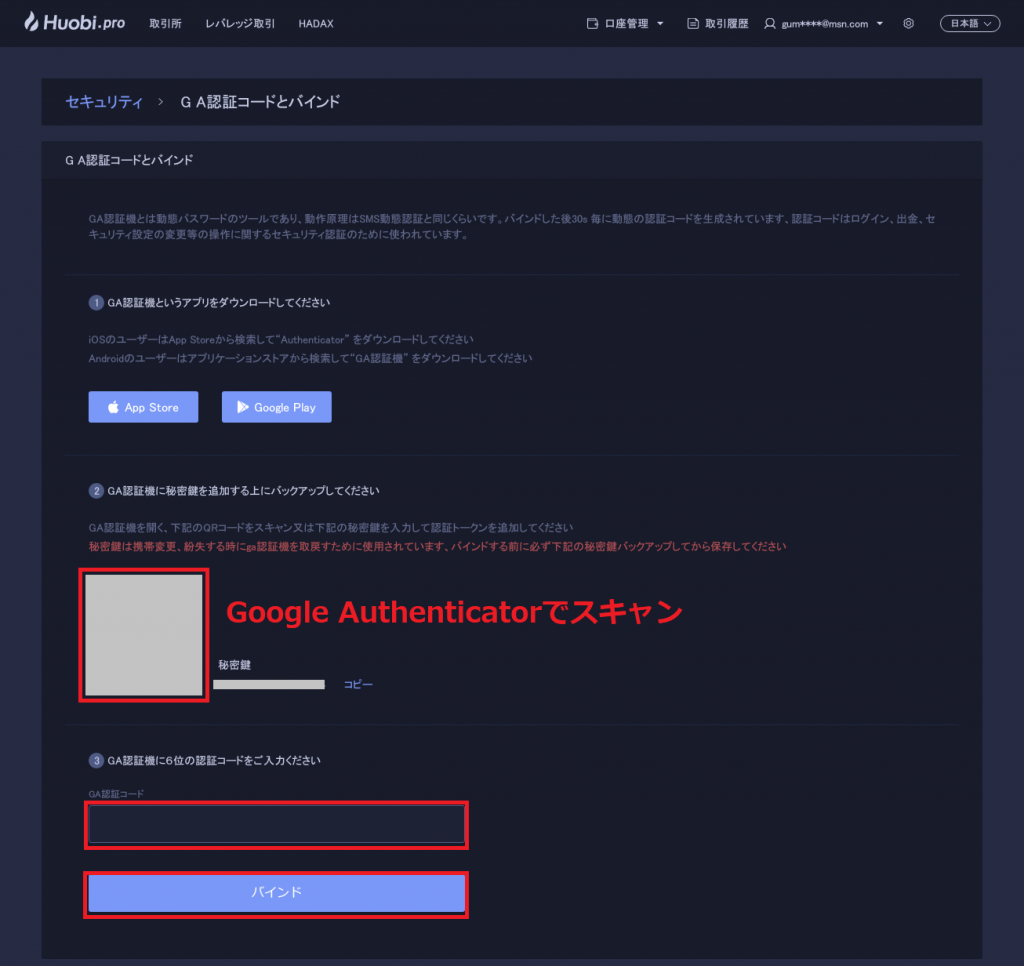Open 口座管理 in the top navigation
The height and width of the screenshot is (966, 1024).
[626, 24]
